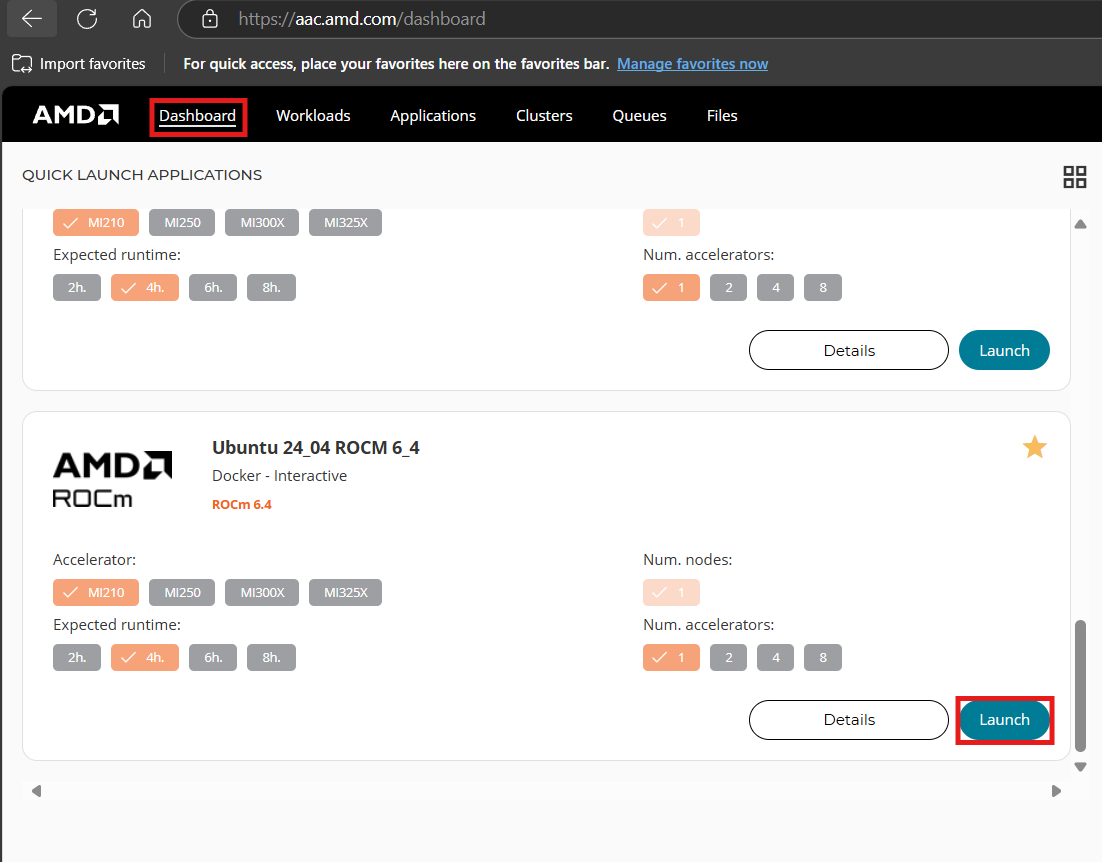Viewport: 1102px width, 862px height.
Task: Go back using the browser back arrow
Action: [32, 19]
